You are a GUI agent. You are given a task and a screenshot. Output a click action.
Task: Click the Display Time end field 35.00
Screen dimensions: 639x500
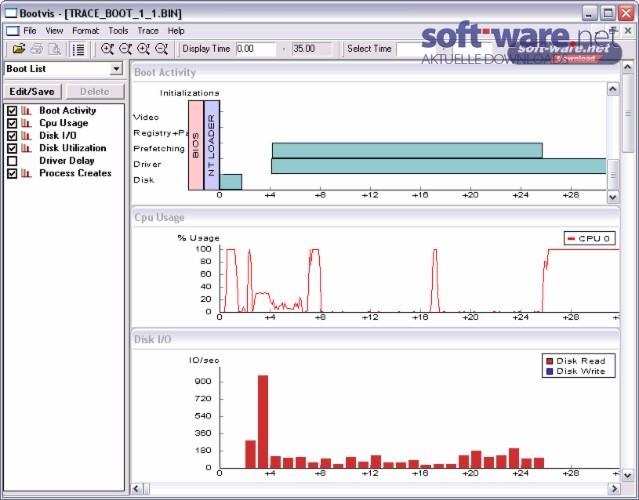pyautogui.click(x=312, y=49)
